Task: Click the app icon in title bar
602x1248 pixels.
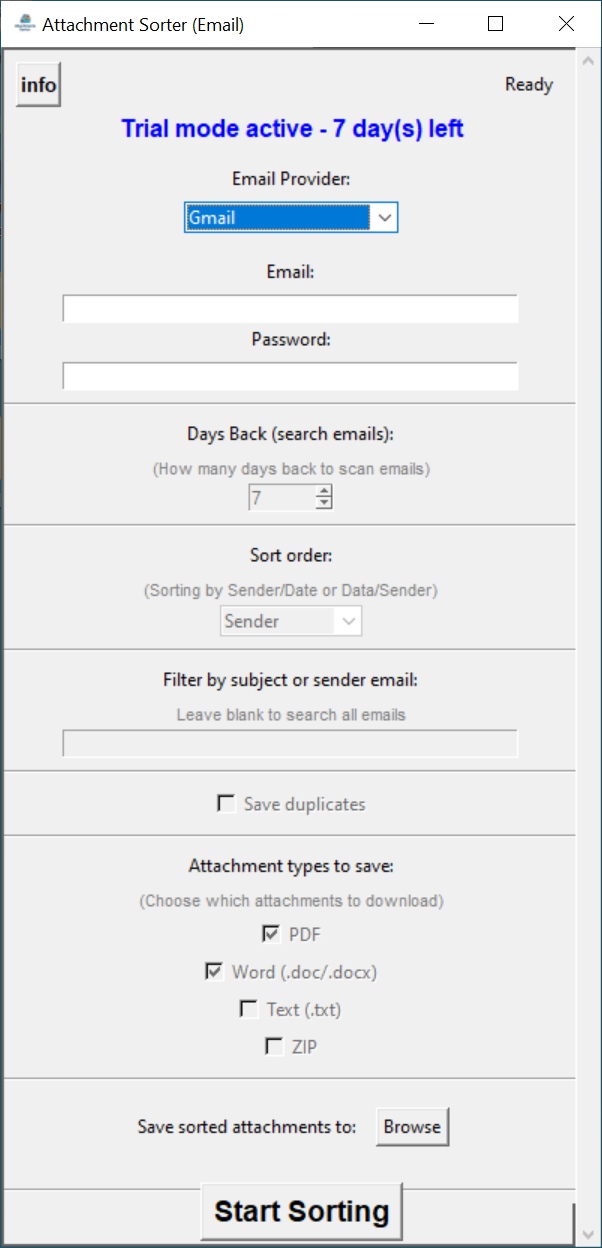Action: tap(25, 24)
